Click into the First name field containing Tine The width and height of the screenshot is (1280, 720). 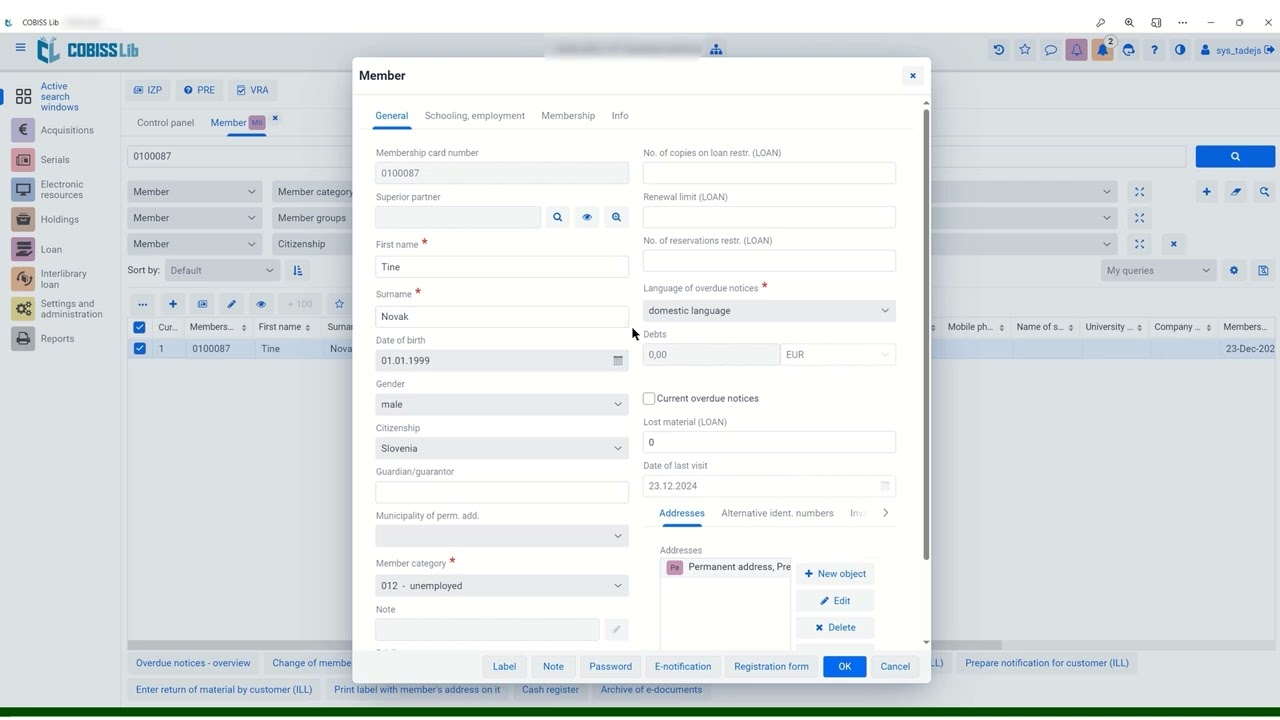tap(502, 267)
